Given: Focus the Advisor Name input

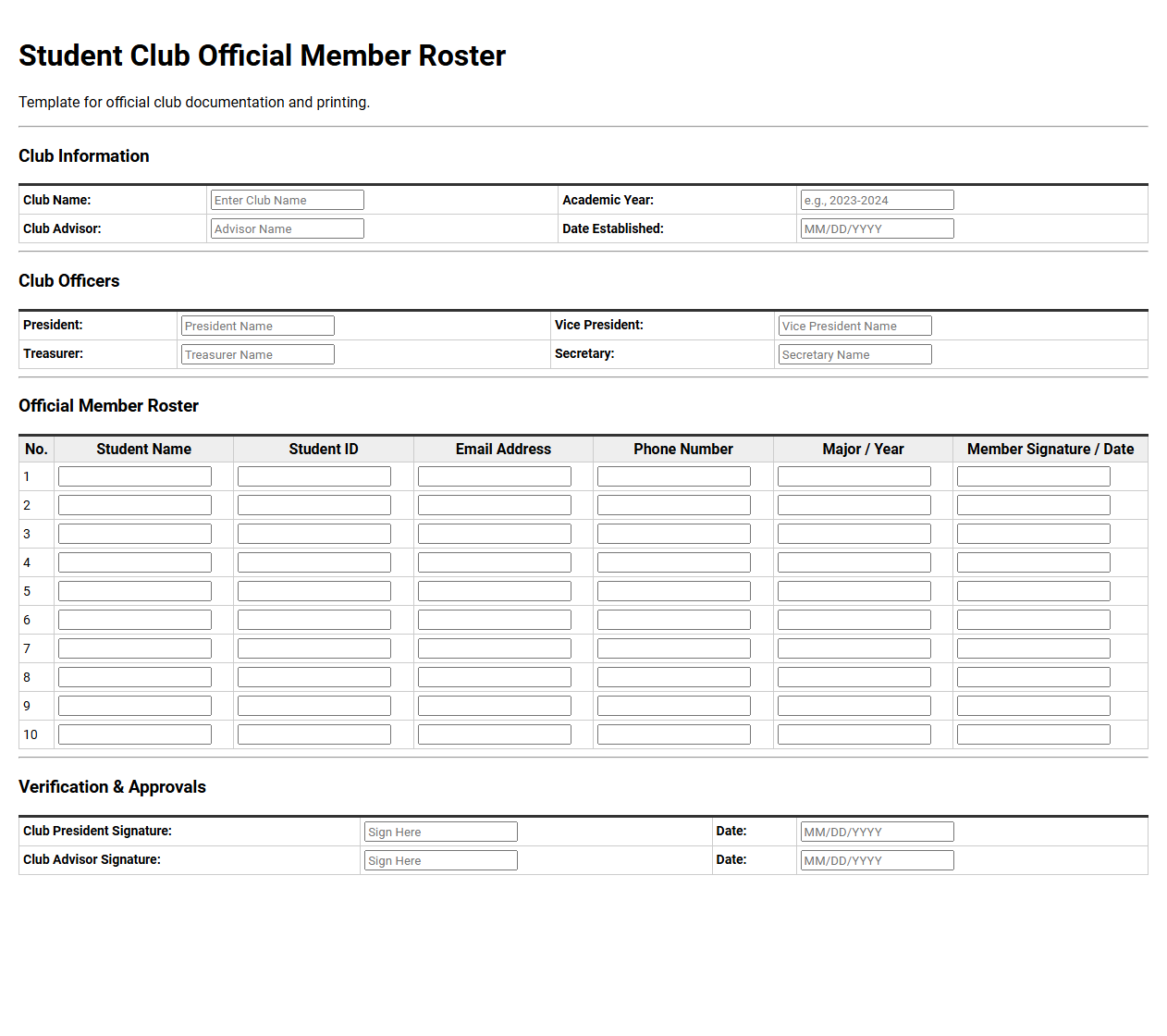Looking at the screenshot, I should tap(288, 228).
